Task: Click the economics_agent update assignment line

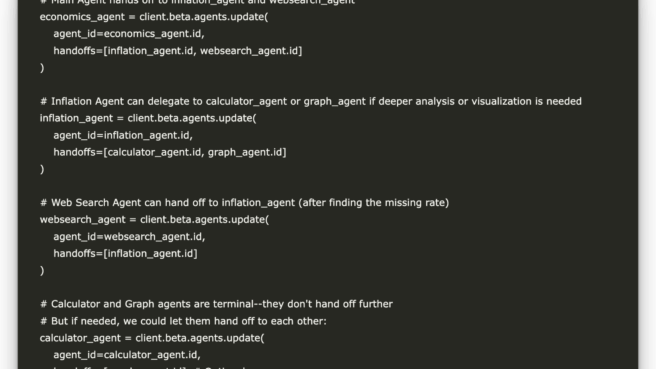Action: pos(154,17)
